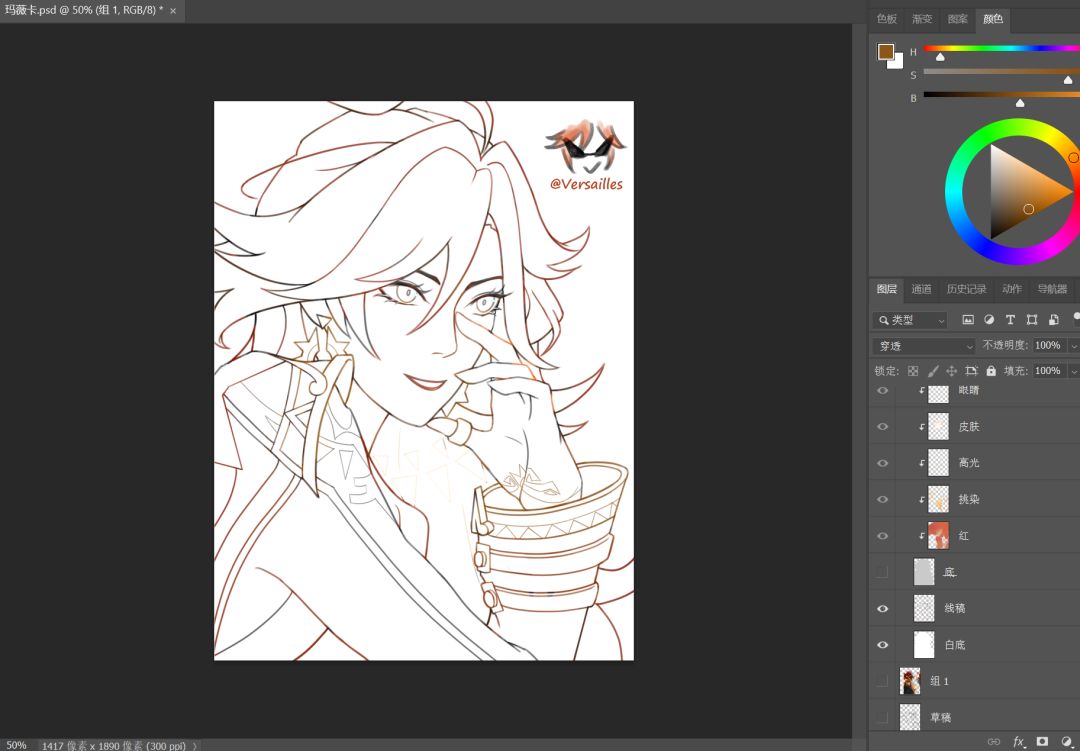This screenshot has height=751, width=1080.
Task: Filter layers by shape layer icon
Action: click(x=1032, y=320)
